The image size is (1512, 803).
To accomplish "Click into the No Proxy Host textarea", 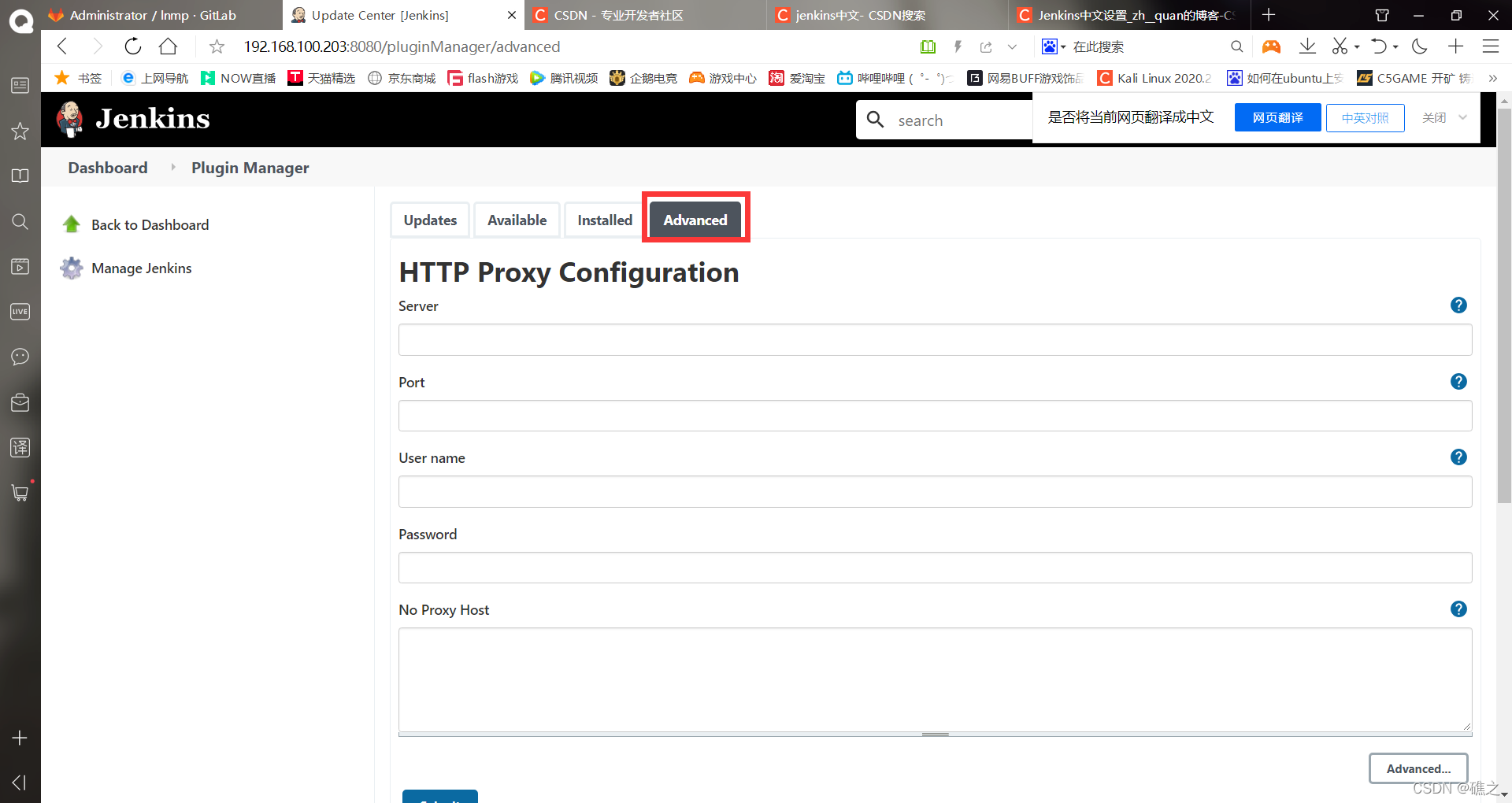I will tap(935, 679).
